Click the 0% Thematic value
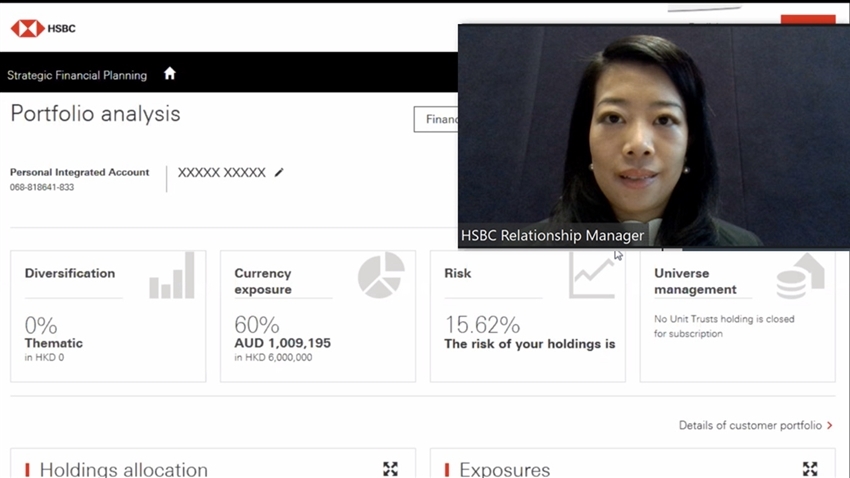Image resolution: width=850 pixels, height=478 pixels. 41,325
